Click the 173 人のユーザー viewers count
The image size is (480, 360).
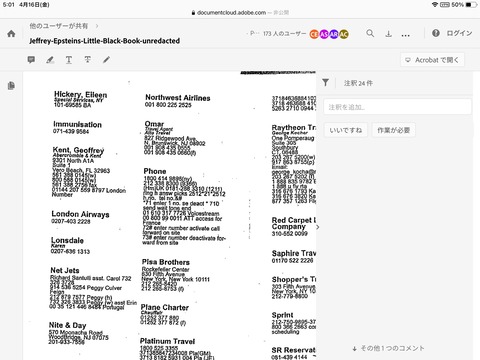284,34
